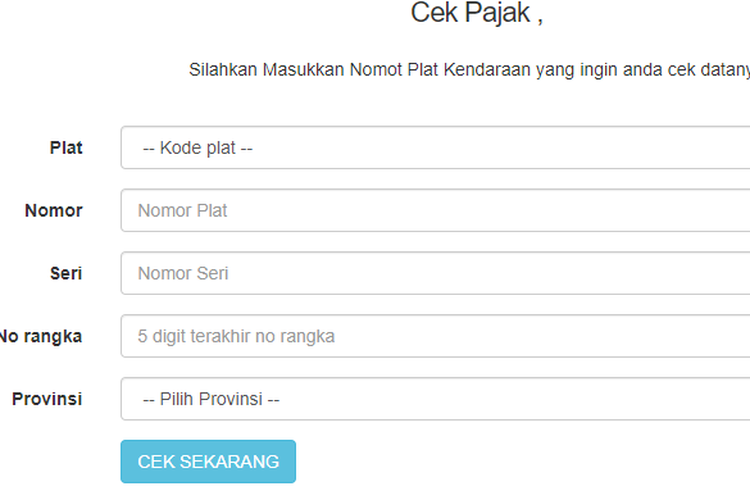Select the No rangka field label
The image size is (750, 500).
41,336
